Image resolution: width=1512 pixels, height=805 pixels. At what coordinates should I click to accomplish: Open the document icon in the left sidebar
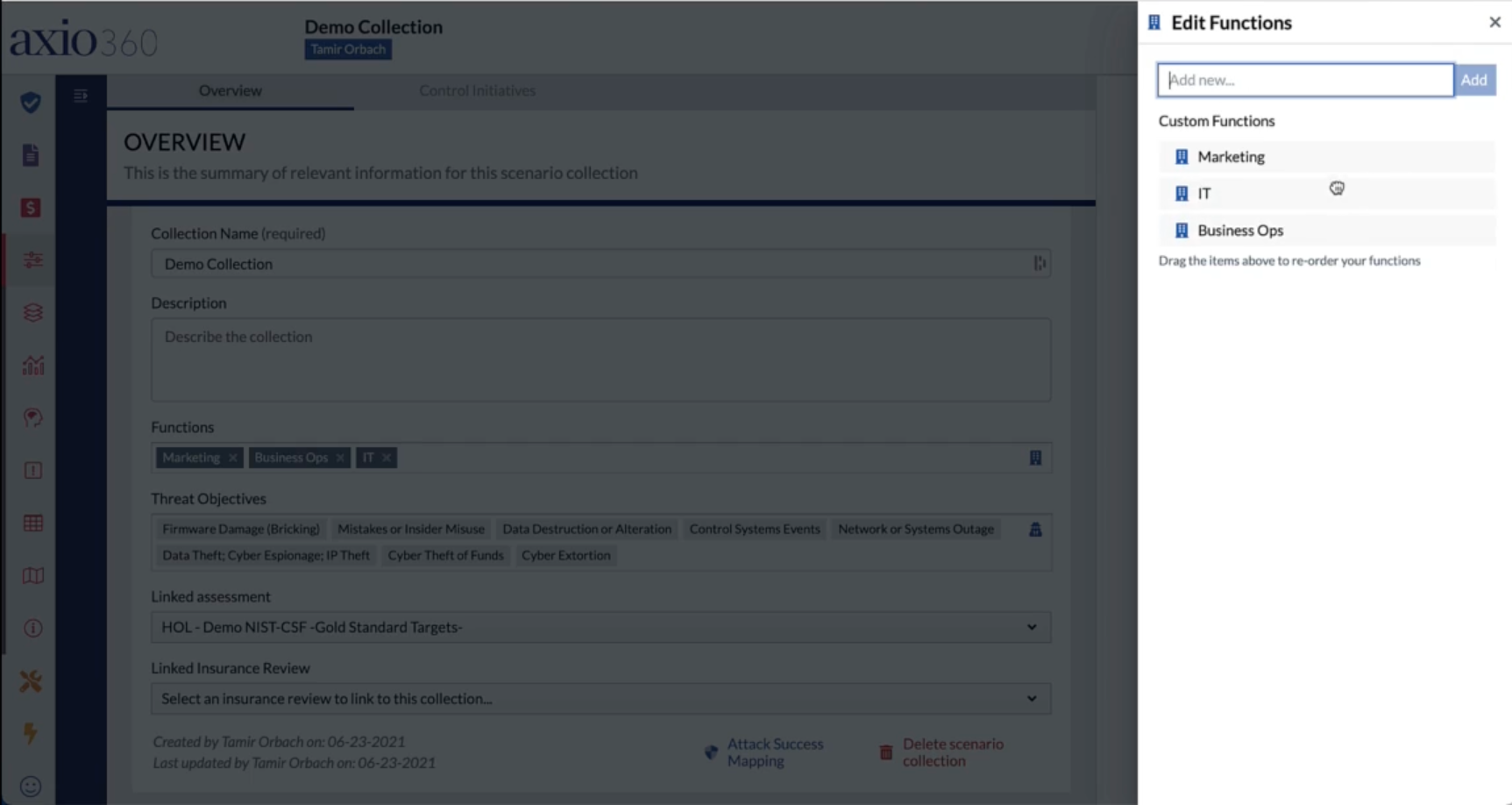(31, 155)
